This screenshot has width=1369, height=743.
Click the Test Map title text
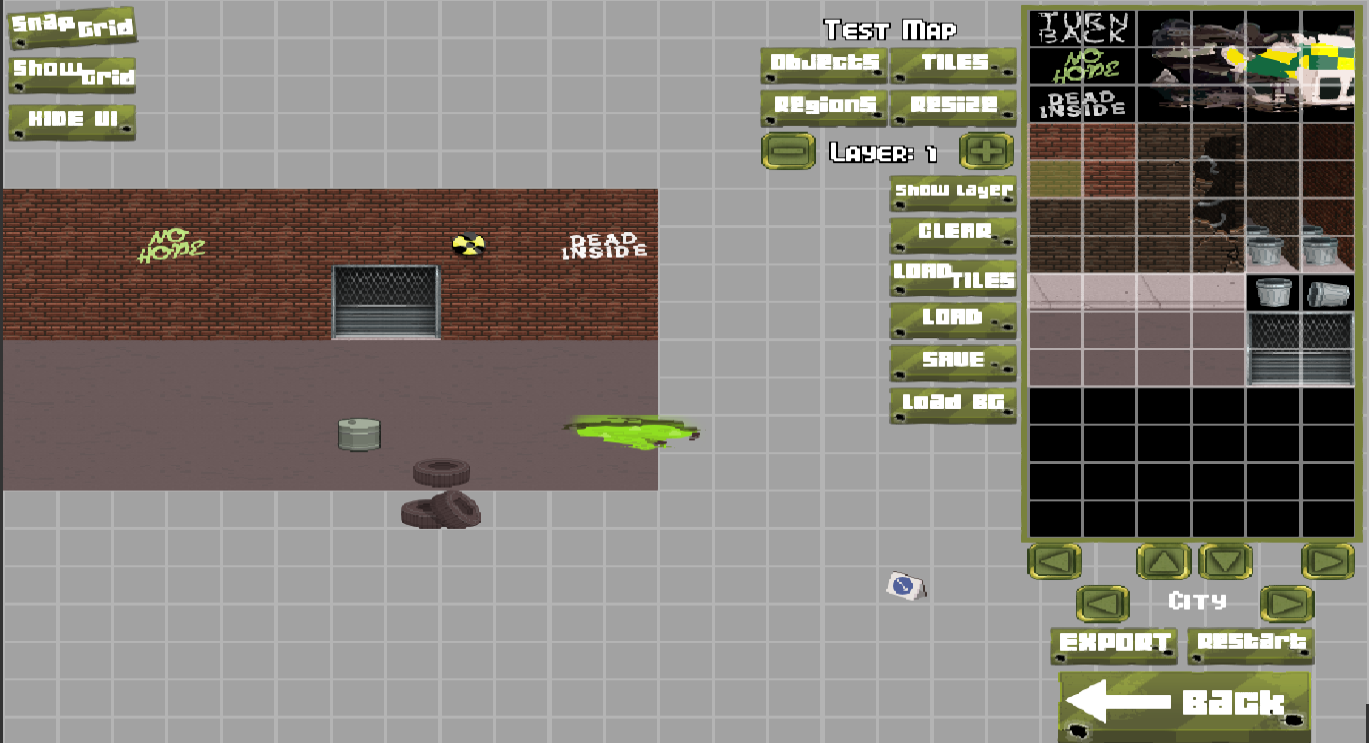click(889, 30)
